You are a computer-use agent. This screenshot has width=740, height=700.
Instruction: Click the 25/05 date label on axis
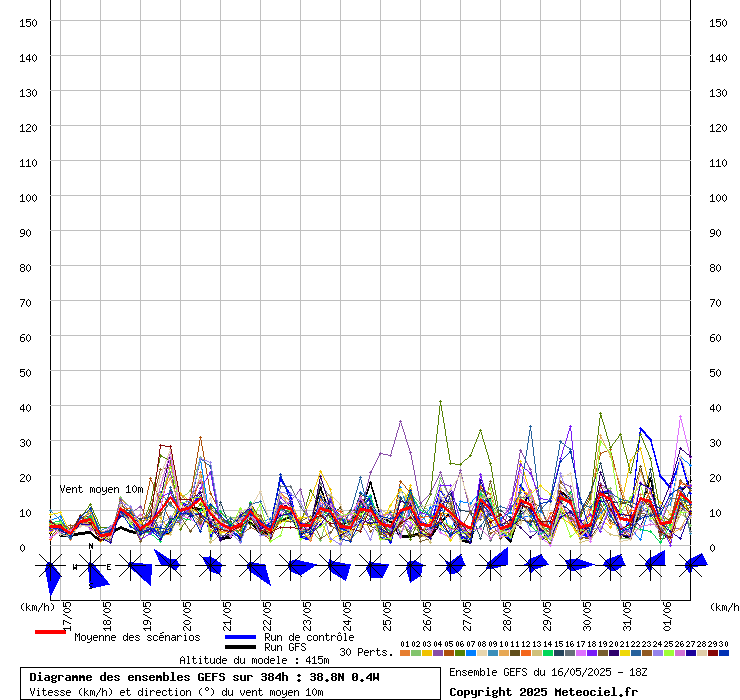click(x=386, y=611)
